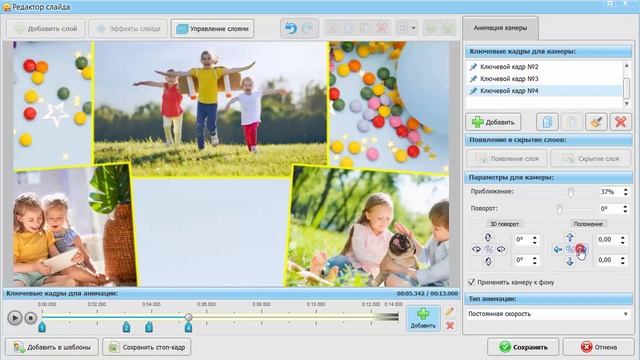This screenshot has width=640, height=360.
Task: Click the Приближение slider handle
Action: point(571,192)
